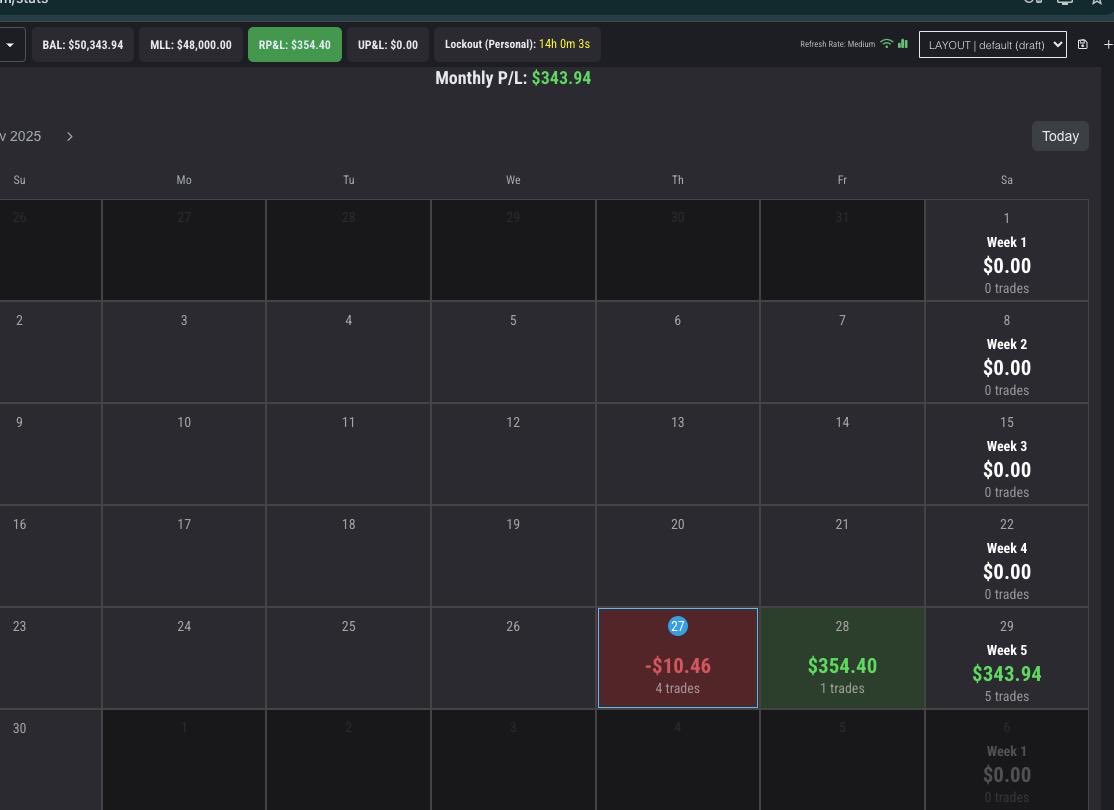
Task: Click the Monthly P/L $343.94 heading
Action: pyautogui.click(x=513, y=78)
